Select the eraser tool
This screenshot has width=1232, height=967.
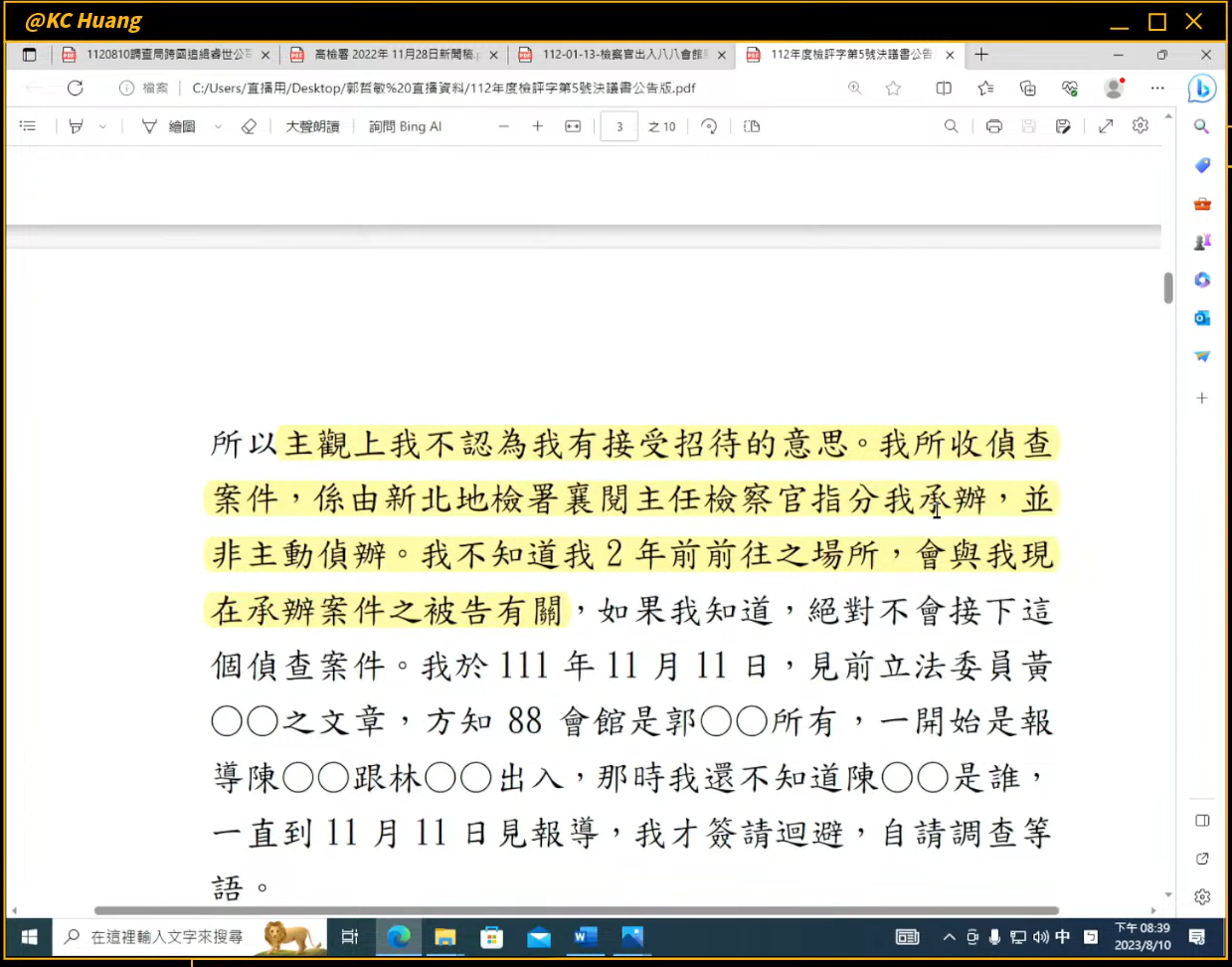(249, 126)
